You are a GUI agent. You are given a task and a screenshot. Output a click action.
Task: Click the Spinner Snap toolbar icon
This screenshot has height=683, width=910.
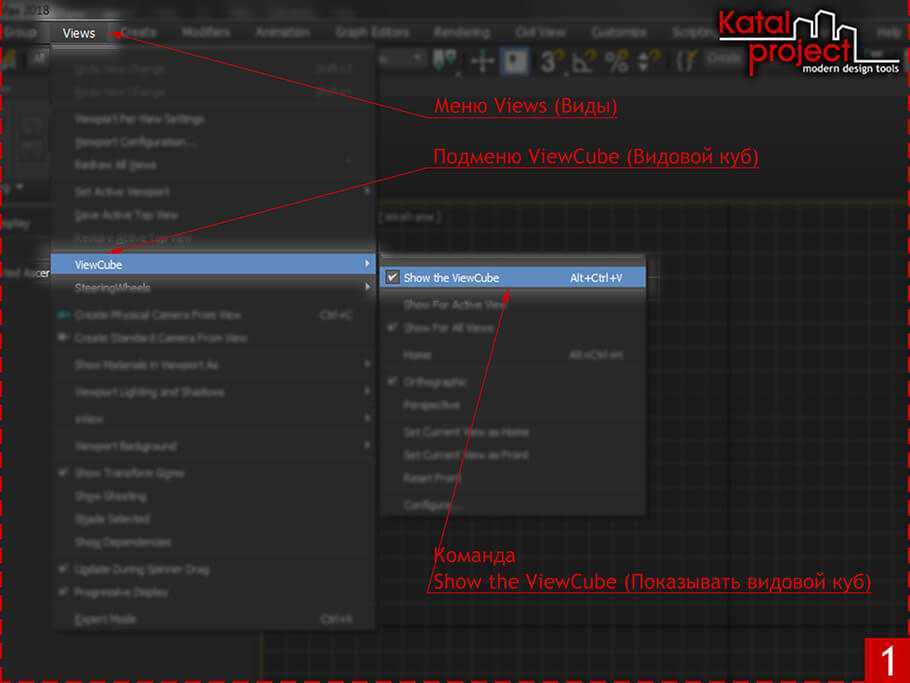click(647, 62)
